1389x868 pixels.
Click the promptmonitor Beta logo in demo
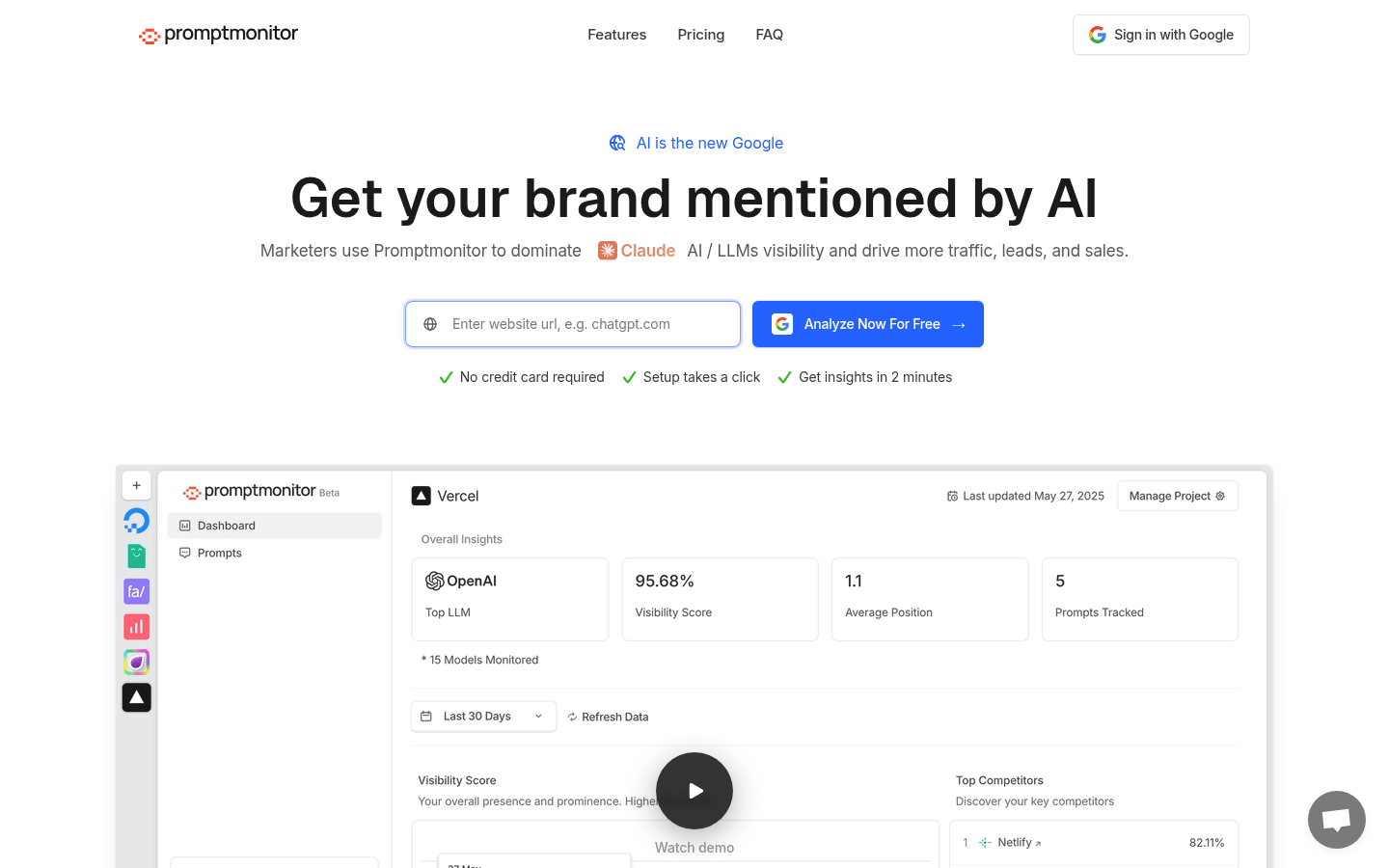click(261, 492)
